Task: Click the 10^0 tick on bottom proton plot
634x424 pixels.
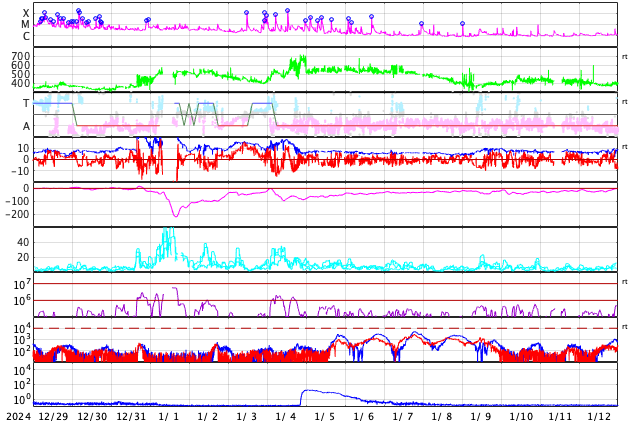Action: coord(21,400)
